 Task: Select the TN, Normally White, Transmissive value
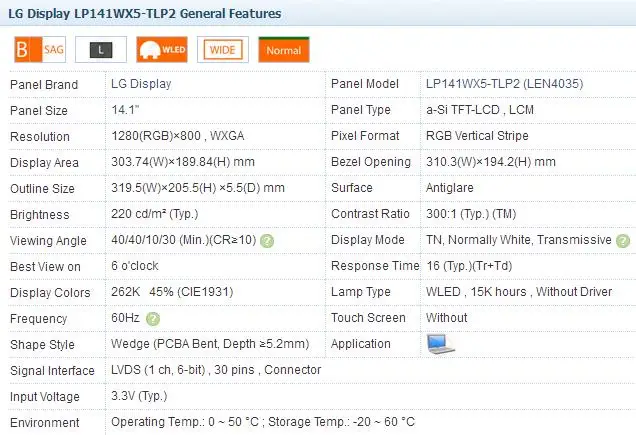[519, 240]
